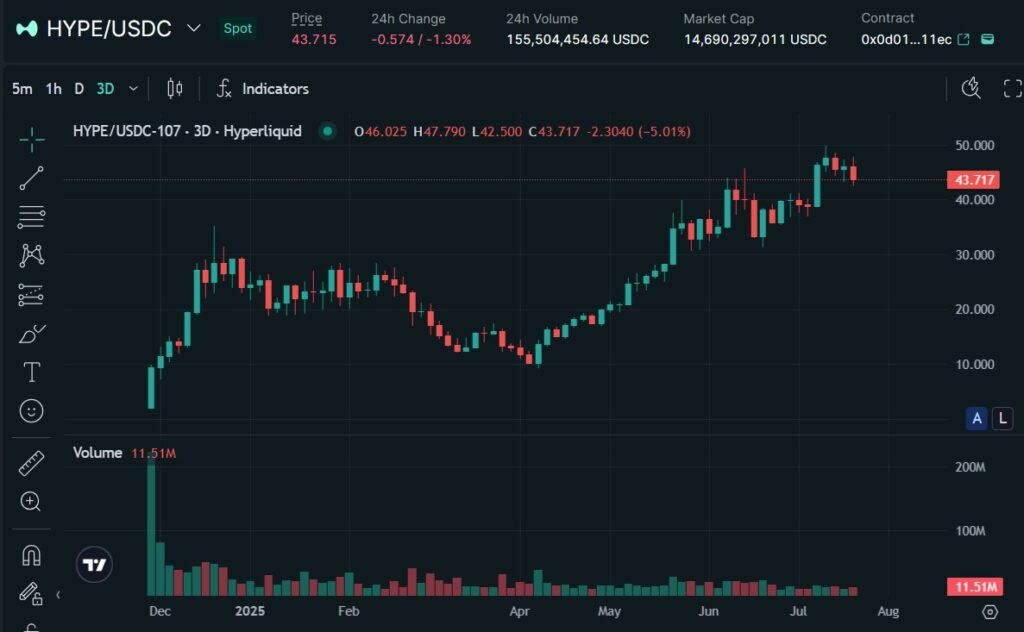Expand the timeframe interval dropdown arrow

133,88
